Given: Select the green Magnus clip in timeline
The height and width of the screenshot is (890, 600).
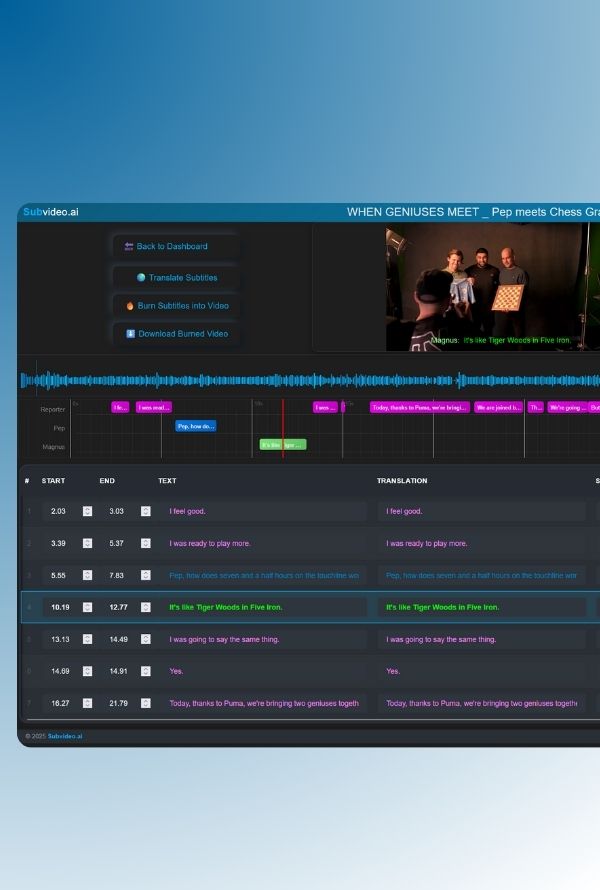Looking at the screenshot, I should tap(283, 445).
